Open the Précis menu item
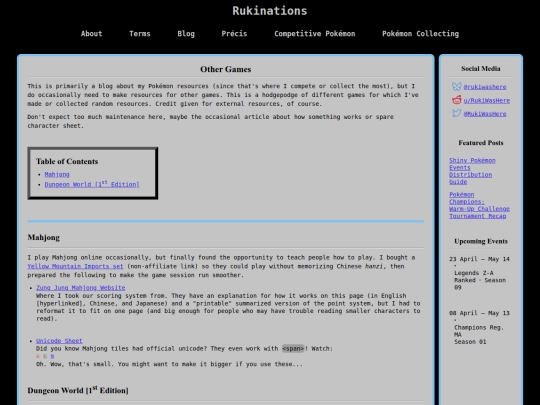Screen dimensions: 540x405 234,34
